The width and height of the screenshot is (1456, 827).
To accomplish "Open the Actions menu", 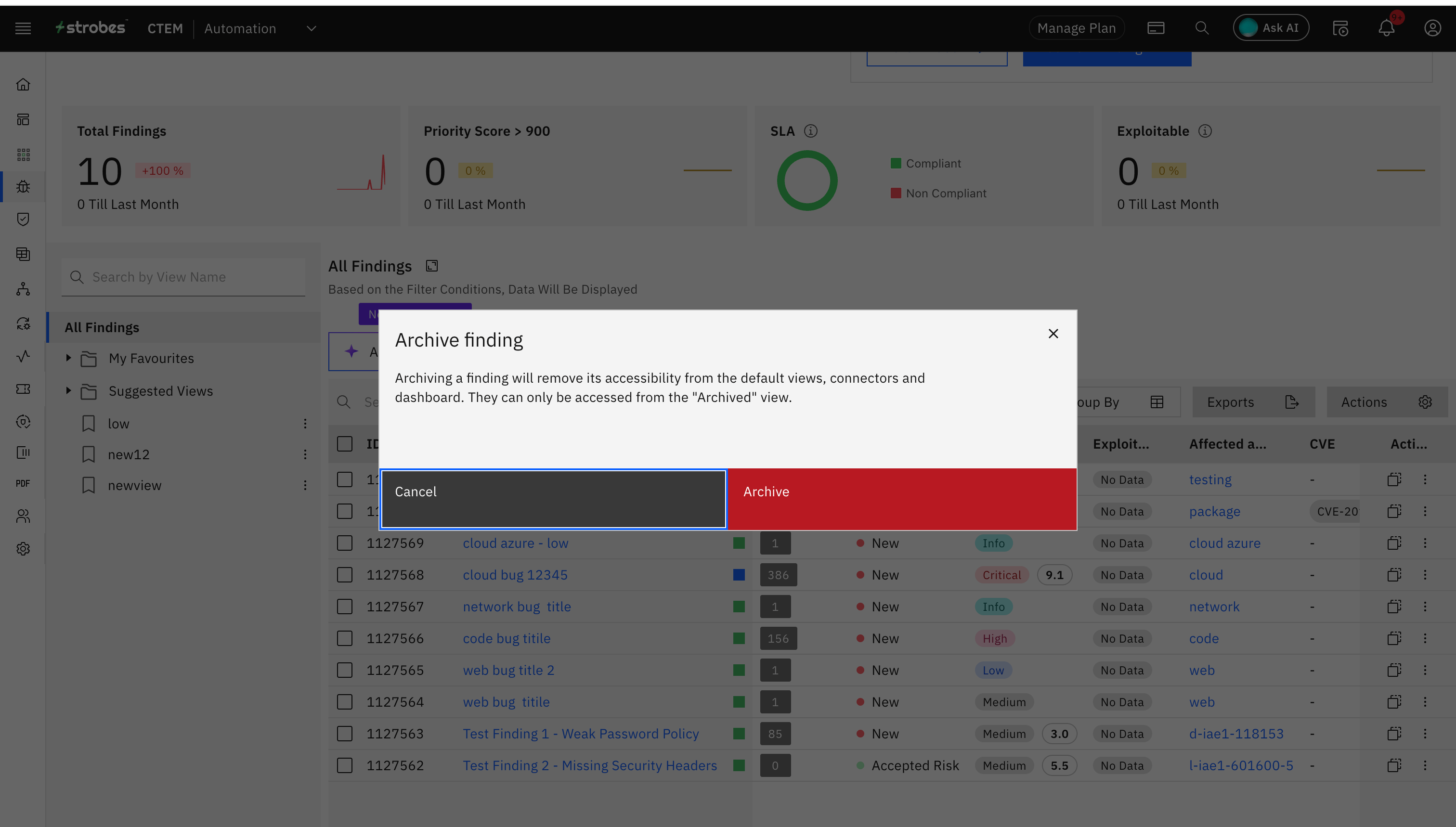I will 1387,402.
